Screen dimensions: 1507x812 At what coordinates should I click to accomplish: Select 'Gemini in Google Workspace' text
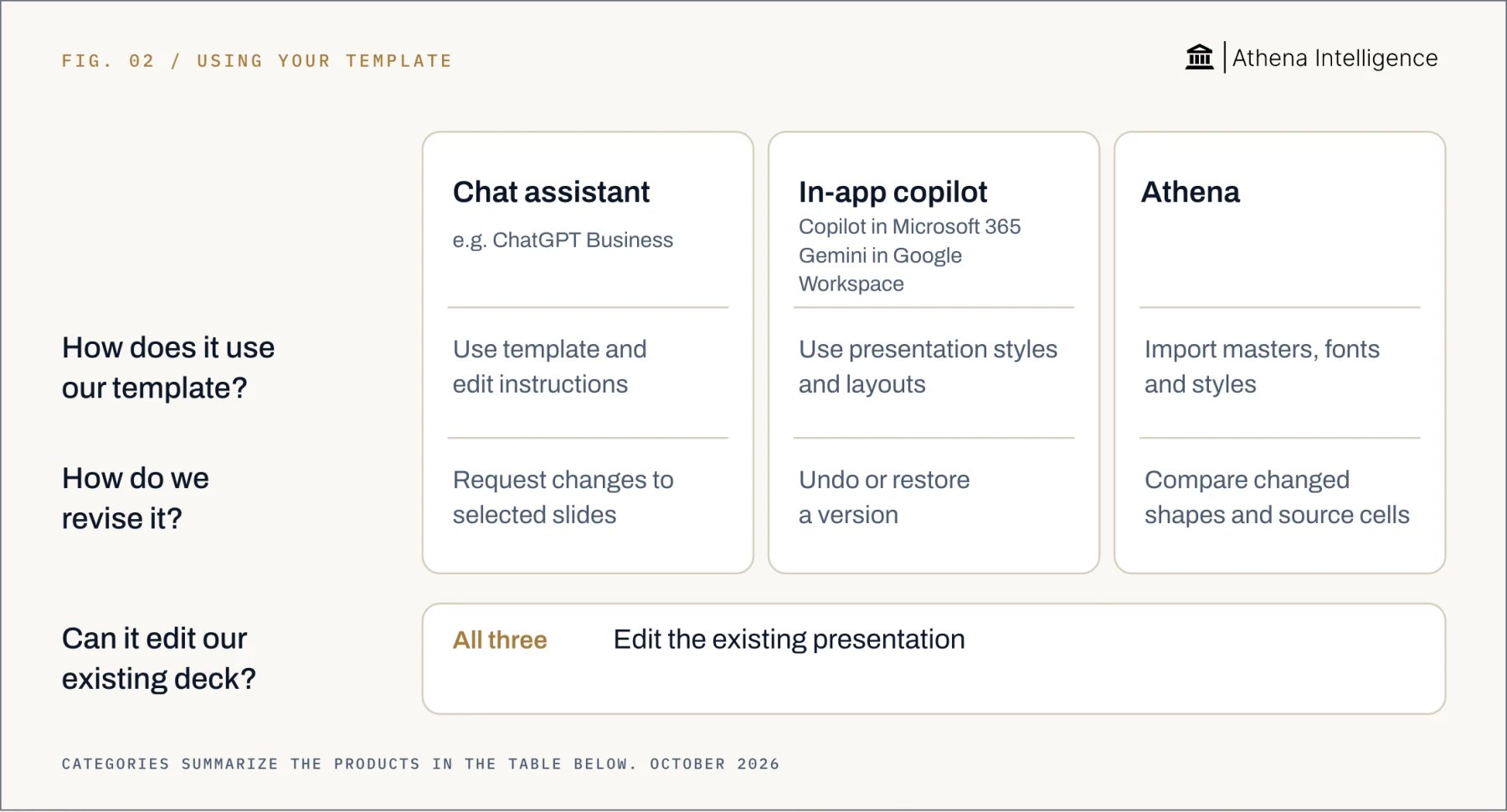[880, 270]
